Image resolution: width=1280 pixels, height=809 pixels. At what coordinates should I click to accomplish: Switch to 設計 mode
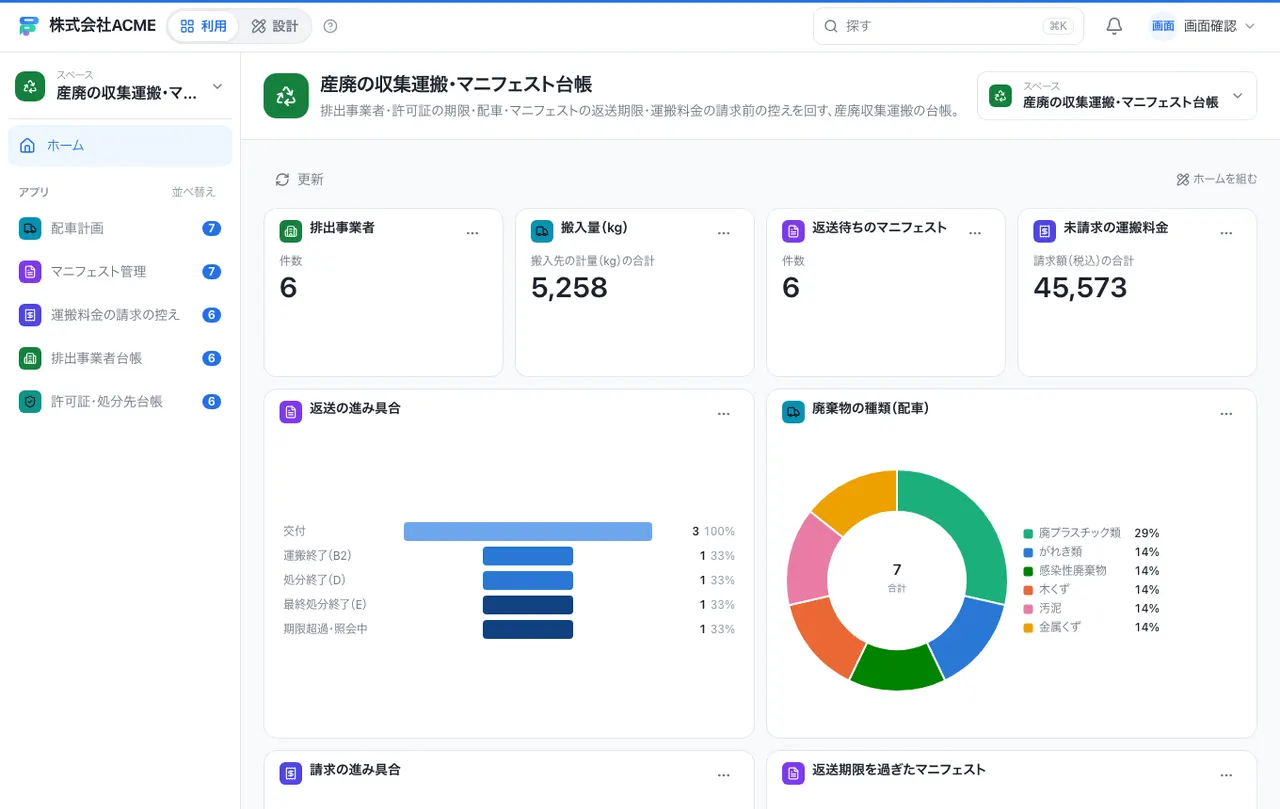pos(275,26)
